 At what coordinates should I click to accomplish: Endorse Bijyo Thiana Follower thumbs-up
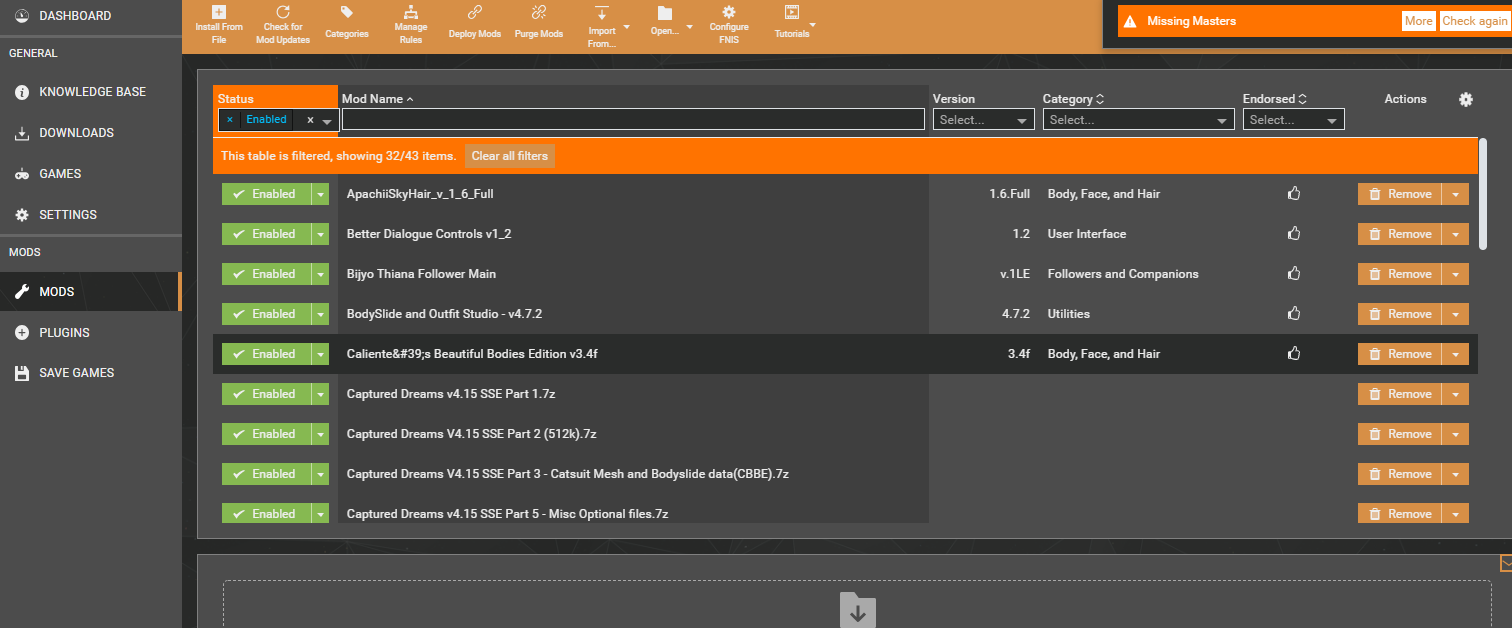point(1294,274)
